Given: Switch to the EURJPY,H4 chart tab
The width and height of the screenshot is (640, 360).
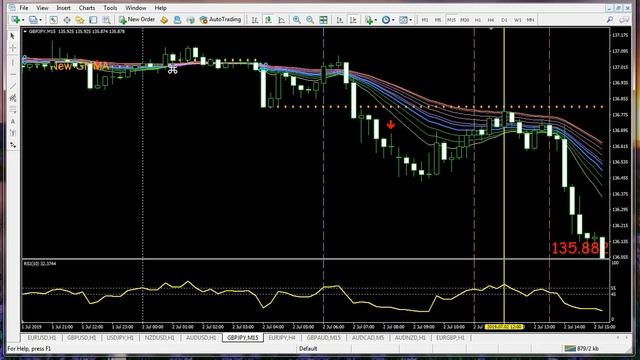Looking at the screenshot, I should click(x=282, y=338).
